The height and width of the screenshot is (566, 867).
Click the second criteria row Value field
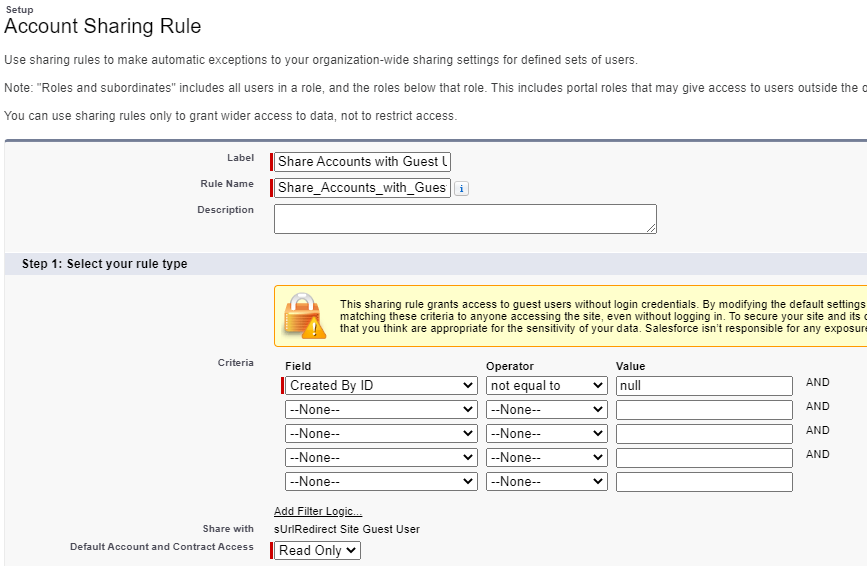click(704, 409)
